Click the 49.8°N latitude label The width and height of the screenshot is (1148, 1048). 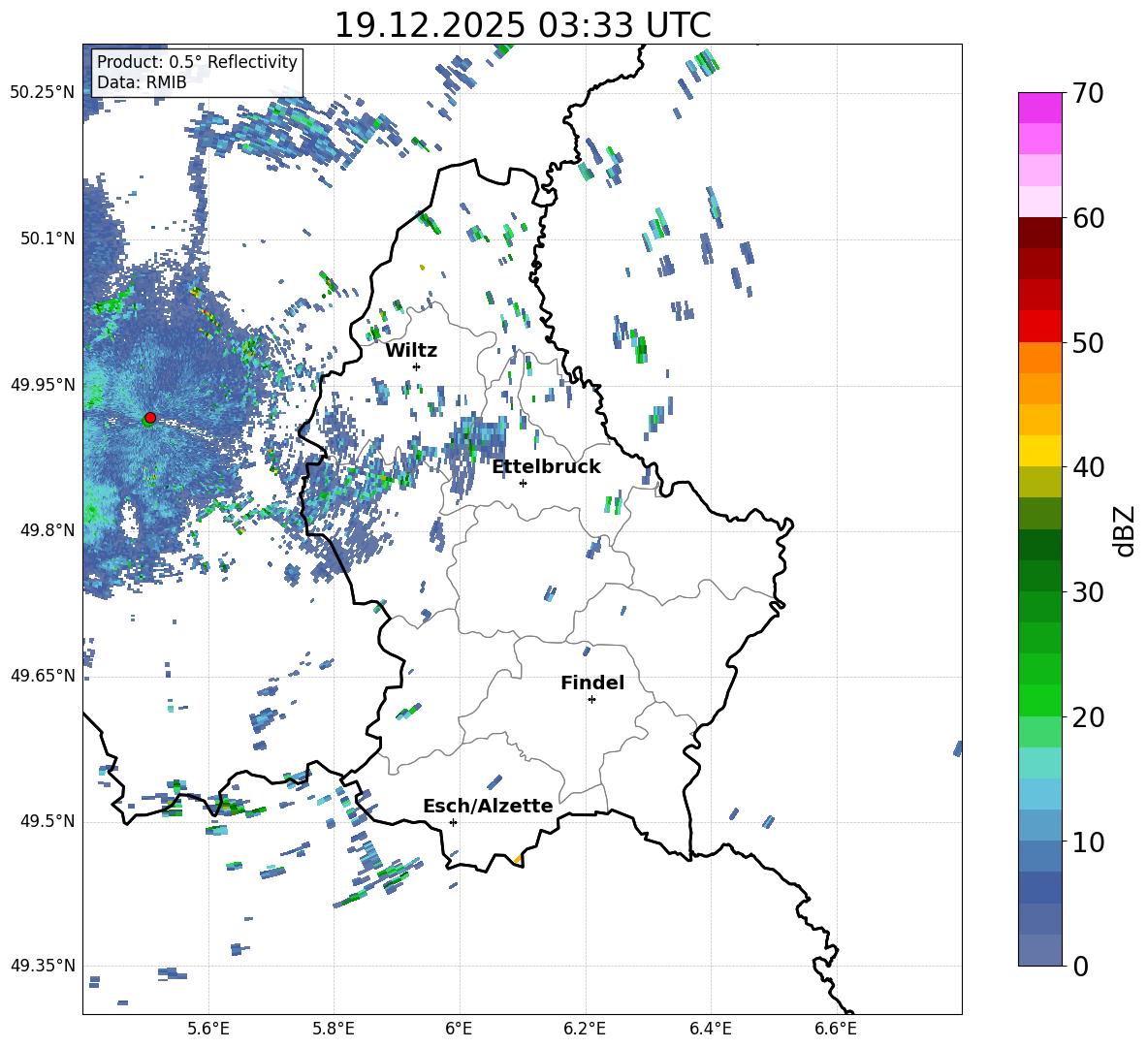pyautogui.click(x=47, y=529)
